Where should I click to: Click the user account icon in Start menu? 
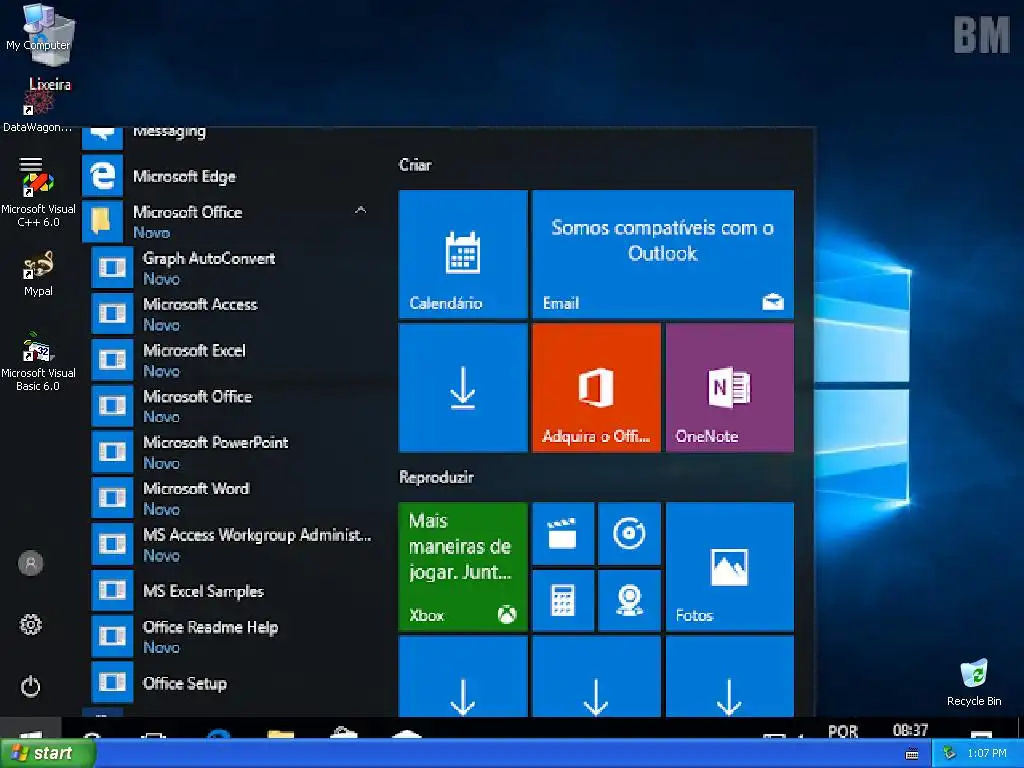(x=31, y=563)
